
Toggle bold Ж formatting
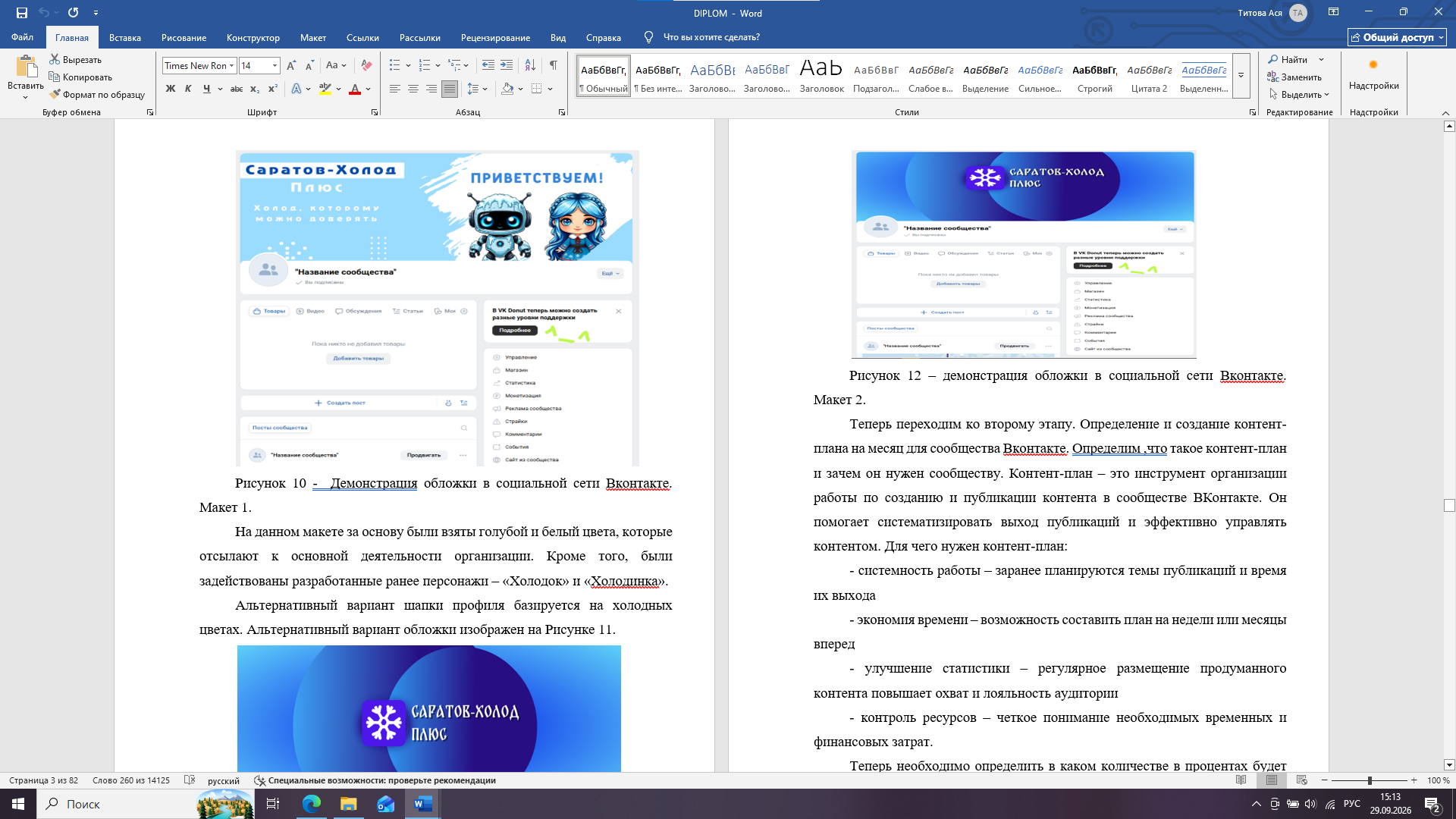pos(171,89)
